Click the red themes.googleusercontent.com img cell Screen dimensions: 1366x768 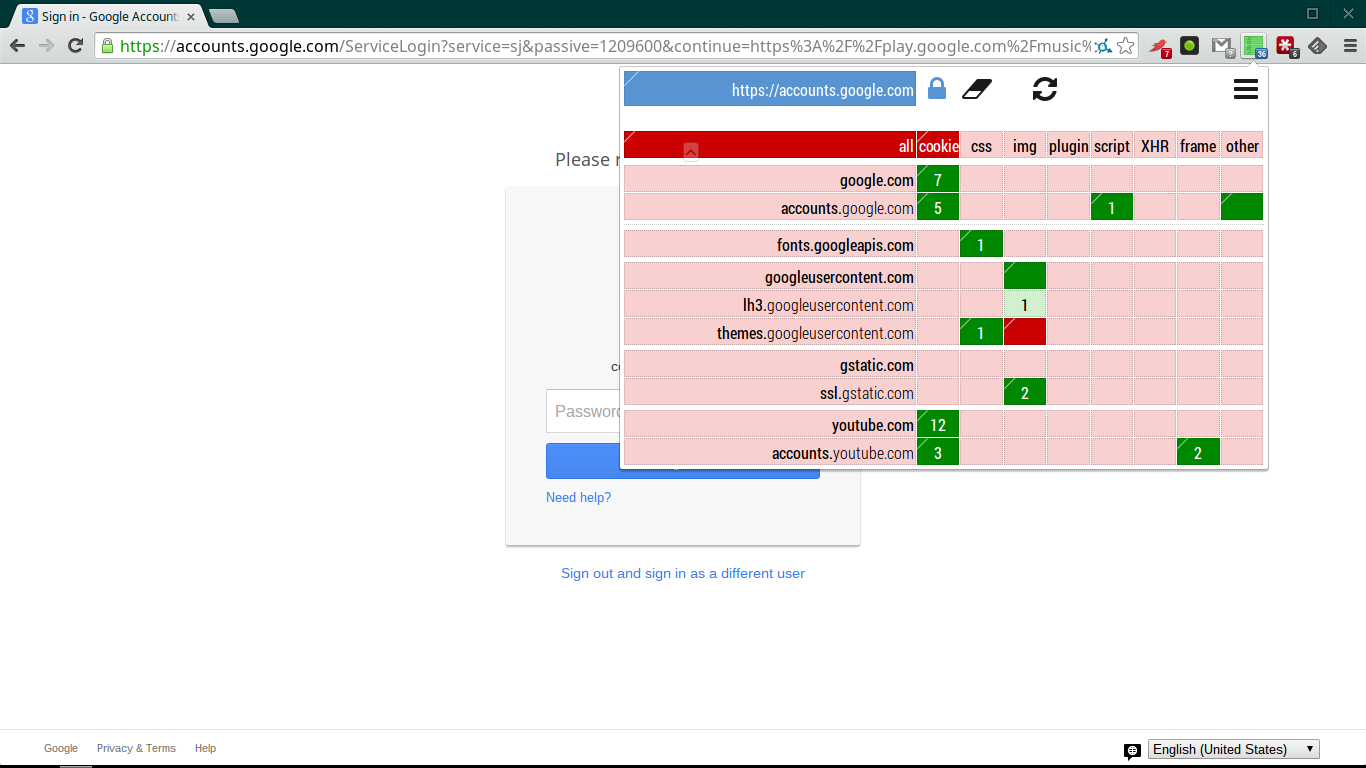[x=1025, y=332]
